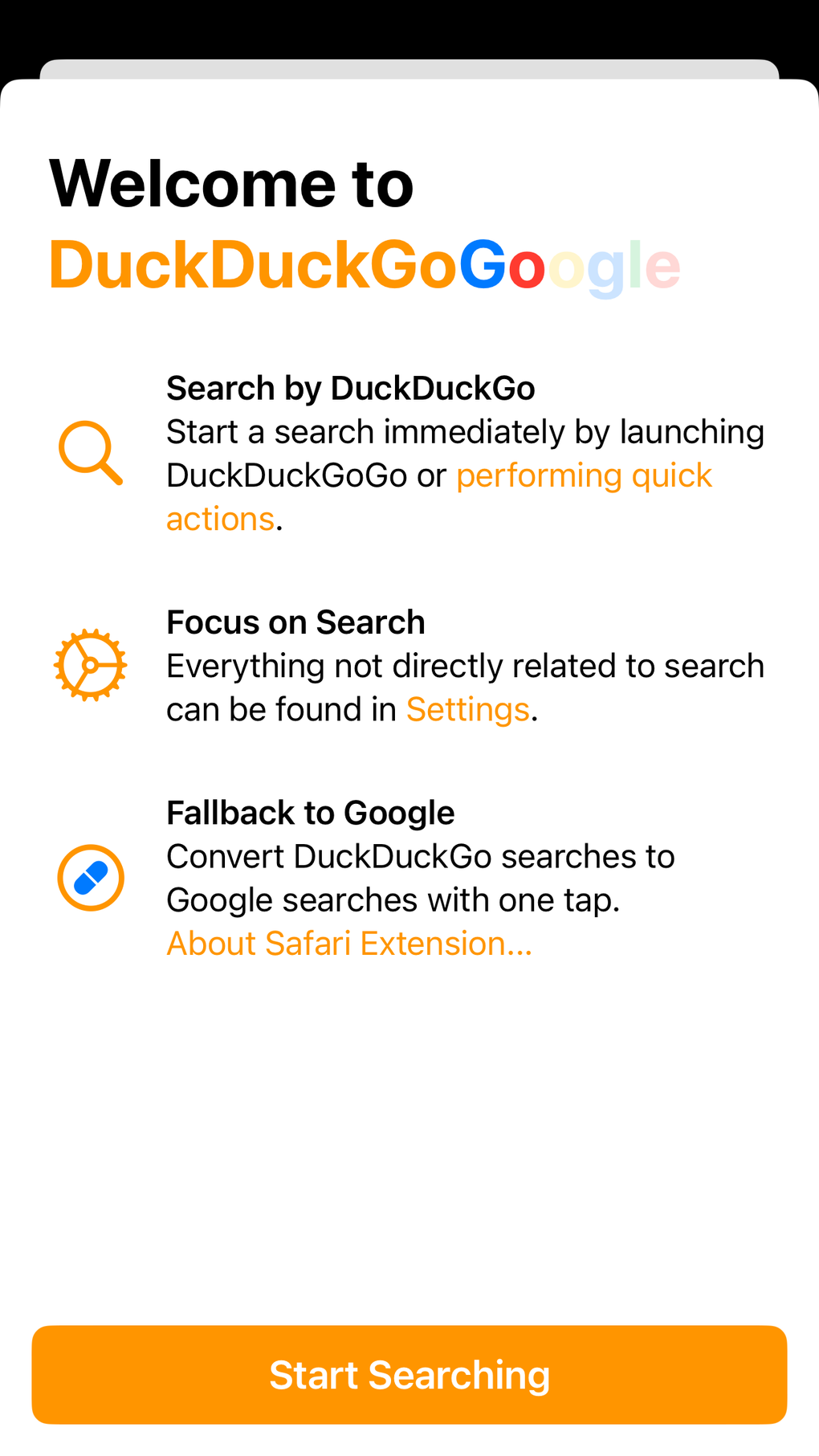Select the Focus on Search heading

[295, 622]
